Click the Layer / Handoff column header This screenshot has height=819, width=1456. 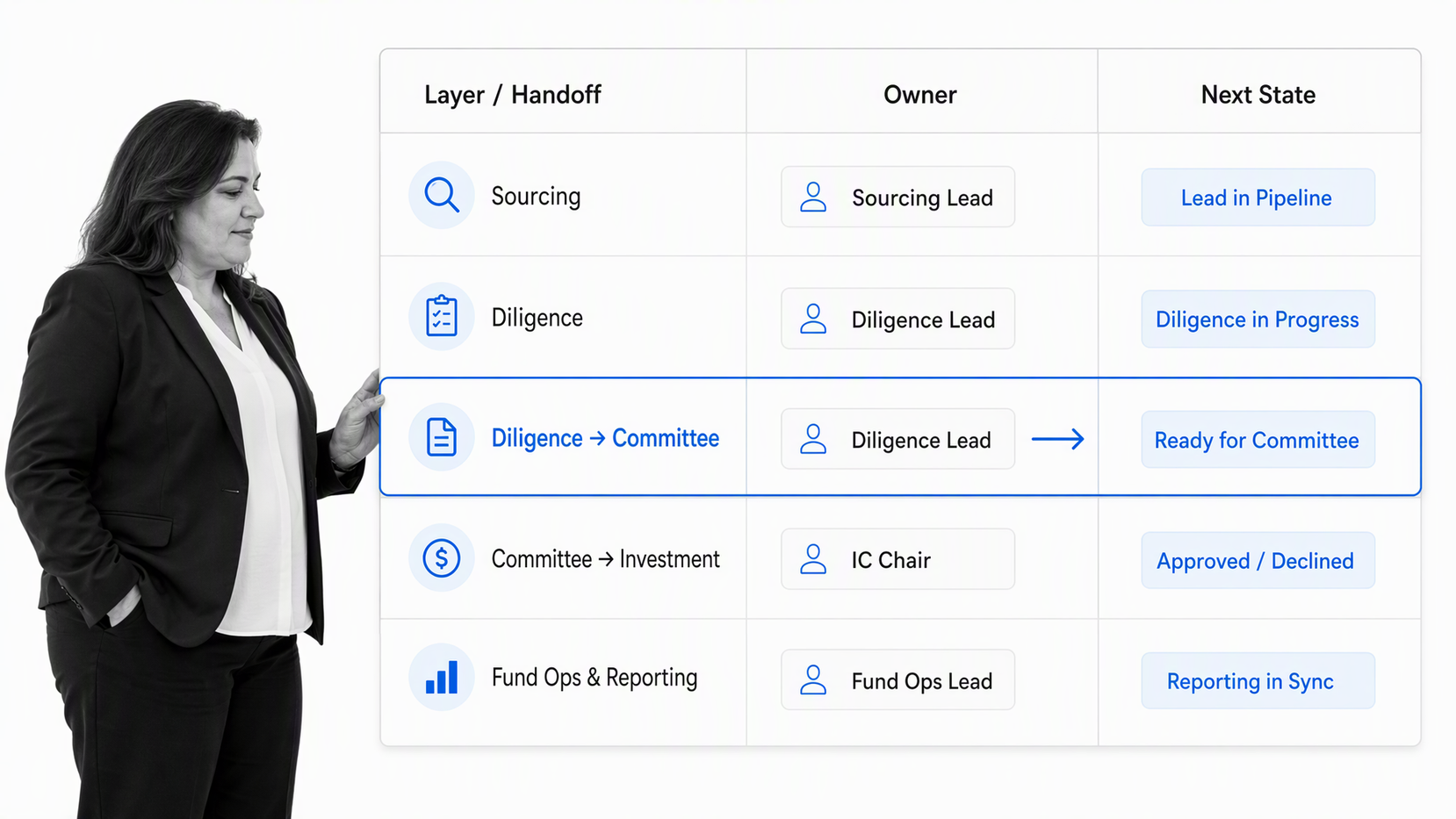point(513,95)
